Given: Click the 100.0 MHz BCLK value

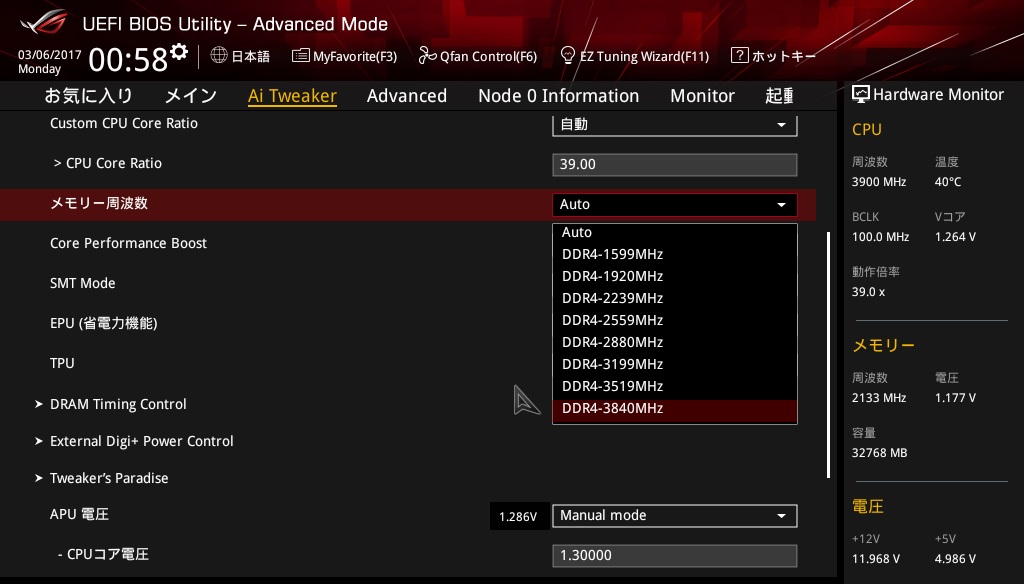Looking at the screenshot, I should (x=880, y=237).
